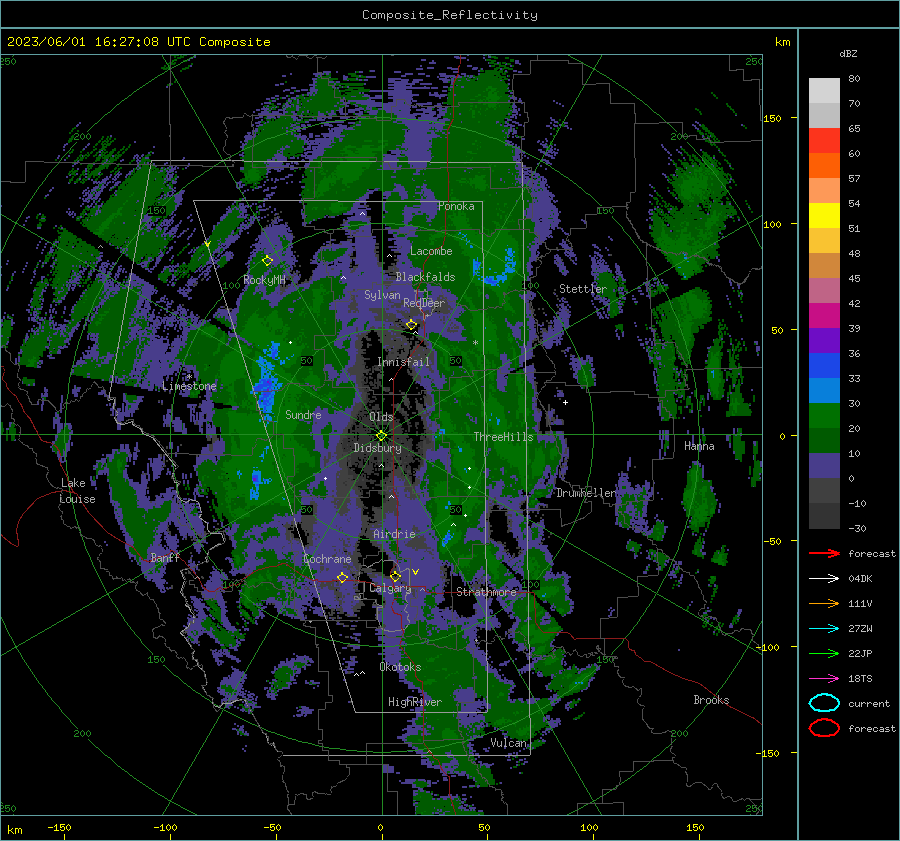Click the yellow diamond marker at RedDeer
The width and height of the screenshot is (900, 841).
[x=411, y=325]
